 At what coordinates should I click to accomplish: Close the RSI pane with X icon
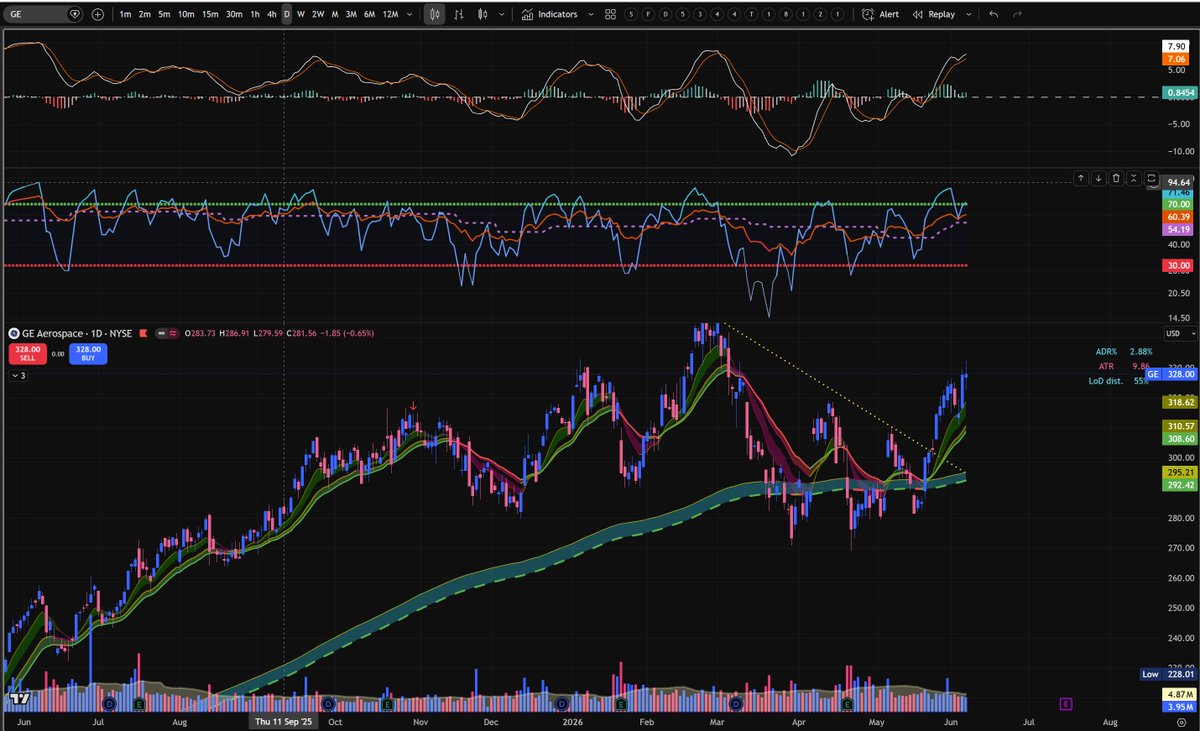1134,178
